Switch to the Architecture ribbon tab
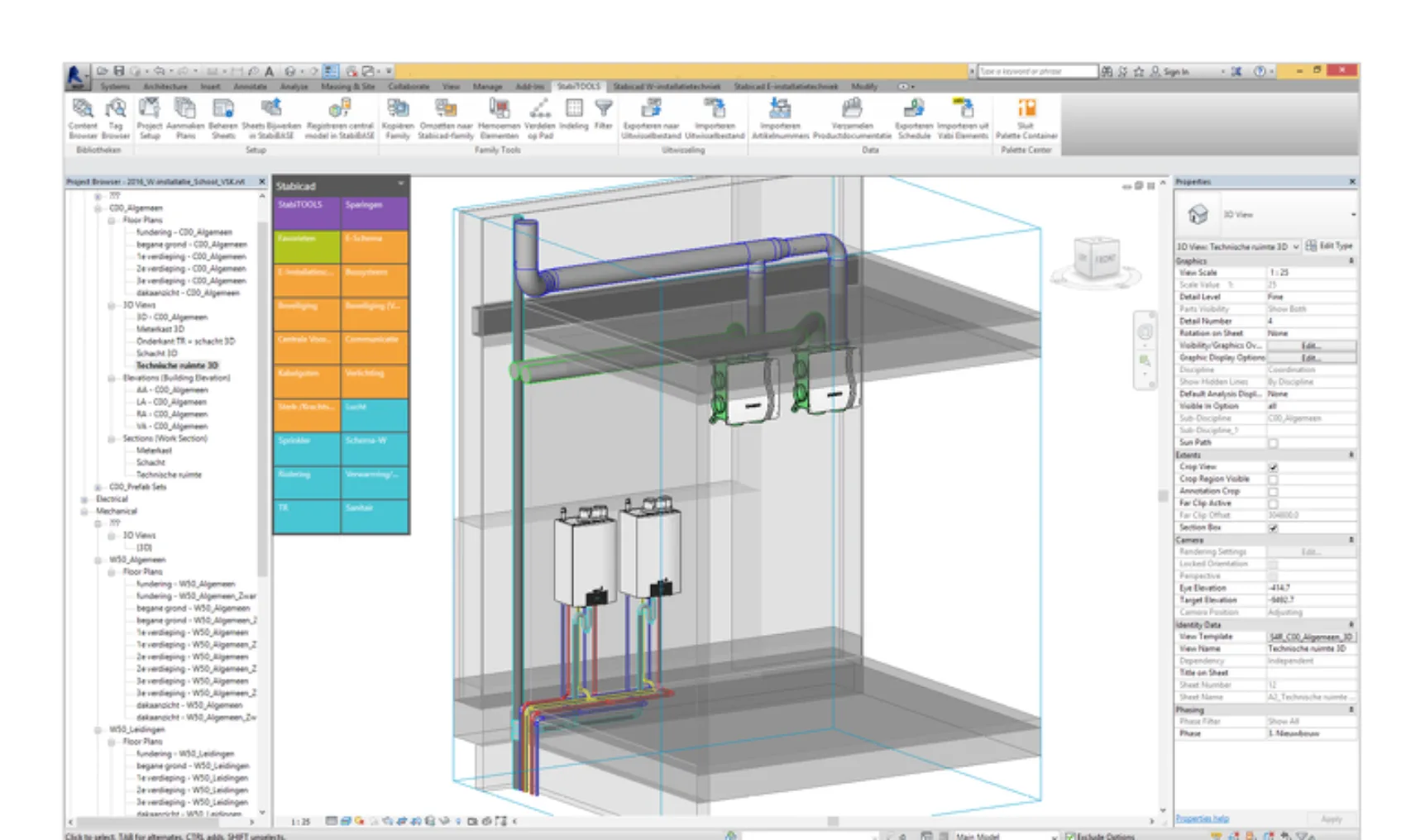The width and height of the screenshot is (1425, 840). coord(165,87)
